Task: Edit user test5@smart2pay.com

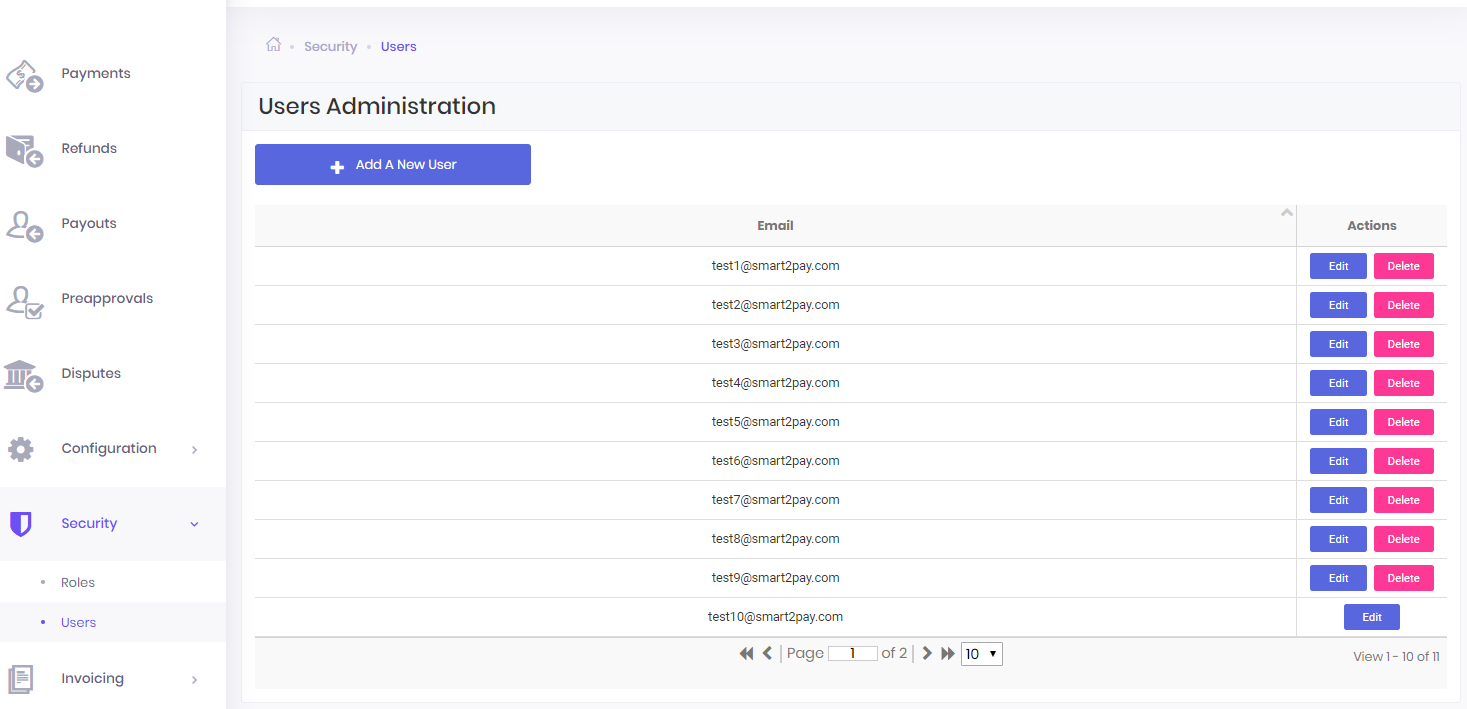Action: tap(1338, 422)
